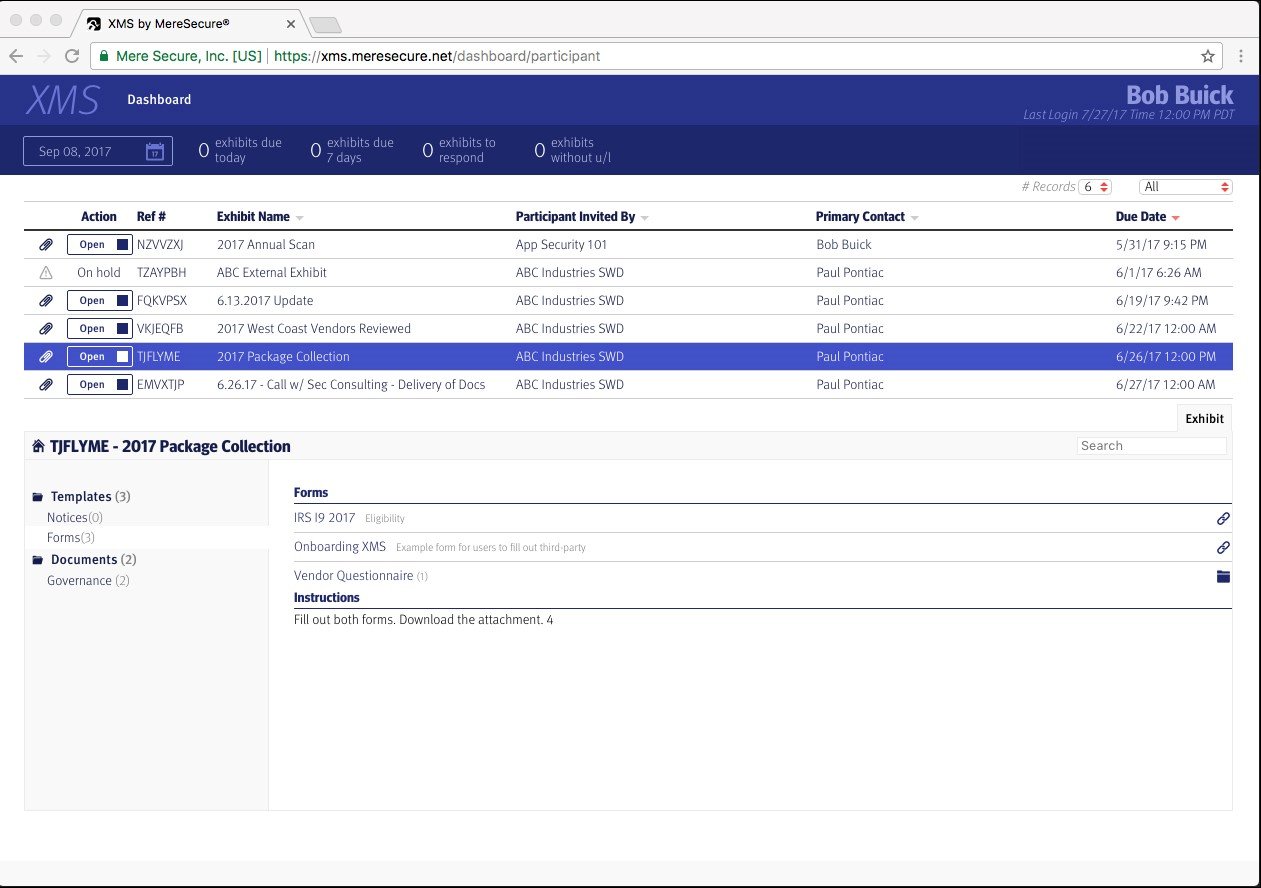
Task: Open the link icon for the Onboarding XMS form
Action: [x=1223, y=547]
